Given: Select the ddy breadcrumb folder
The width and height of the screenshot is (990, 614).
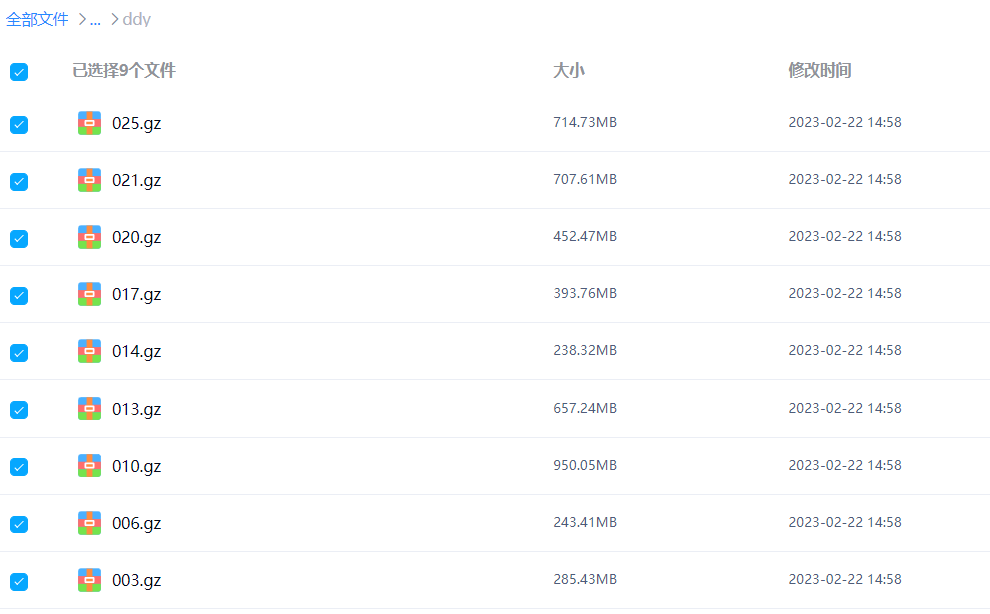Looking at the screenshot, I should point(137,19).
